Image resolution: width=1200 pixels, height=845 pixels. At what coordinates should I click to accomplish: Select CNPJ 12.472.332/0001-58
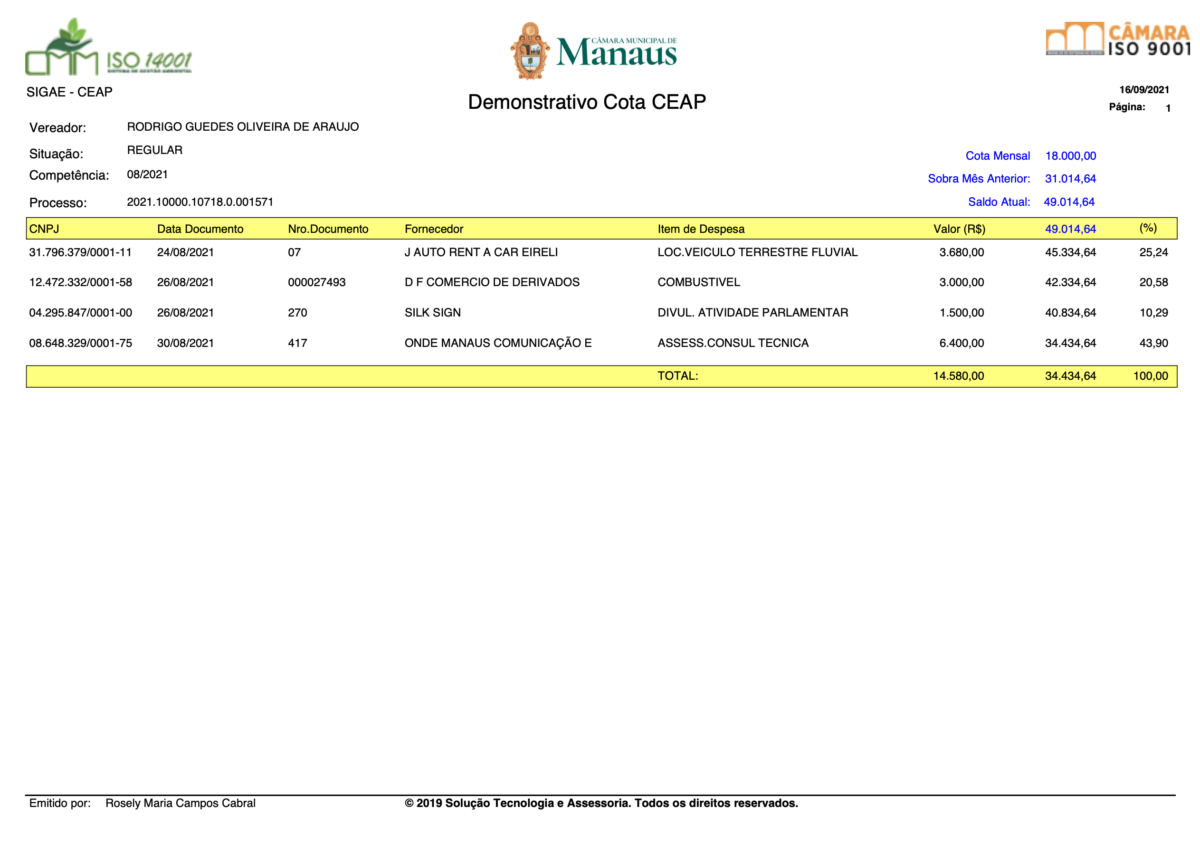pos(81,282)
